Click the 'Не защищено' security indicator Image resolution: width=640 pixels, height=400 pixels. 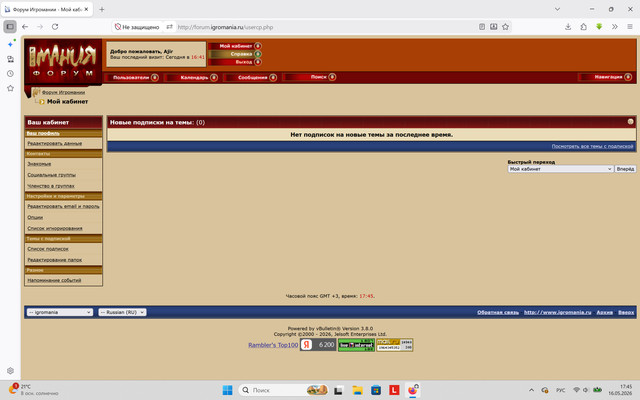tap(137, 27)
